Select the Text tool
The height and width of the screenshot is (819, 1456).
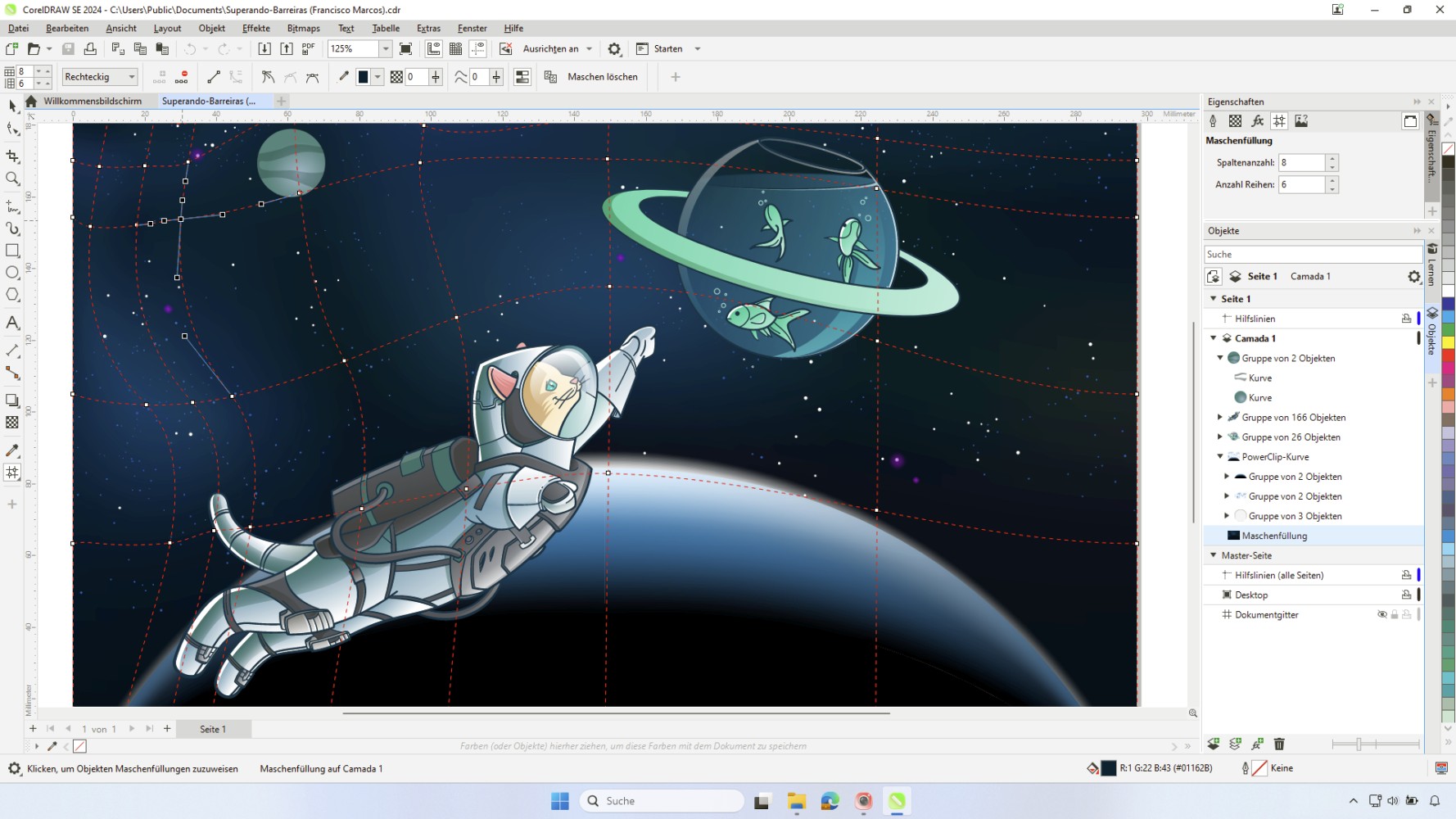click(13, 324)
